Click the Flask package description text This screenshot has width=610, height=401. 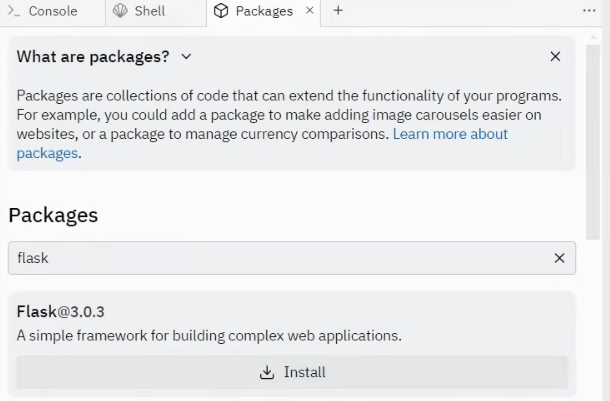point(209,336)
